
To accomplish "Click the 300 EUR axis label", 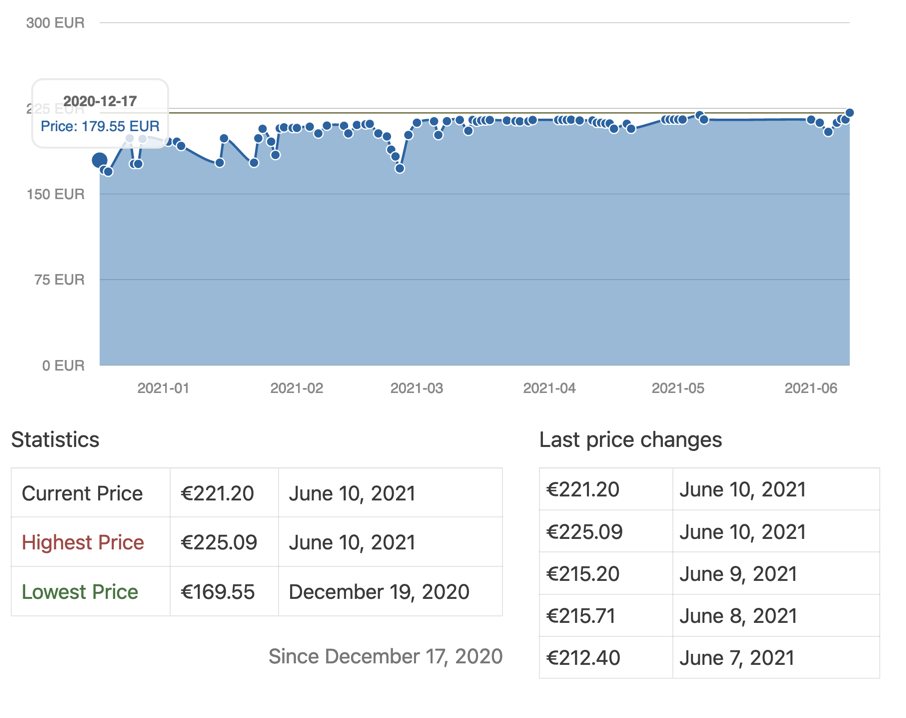I will coord(55,23).
